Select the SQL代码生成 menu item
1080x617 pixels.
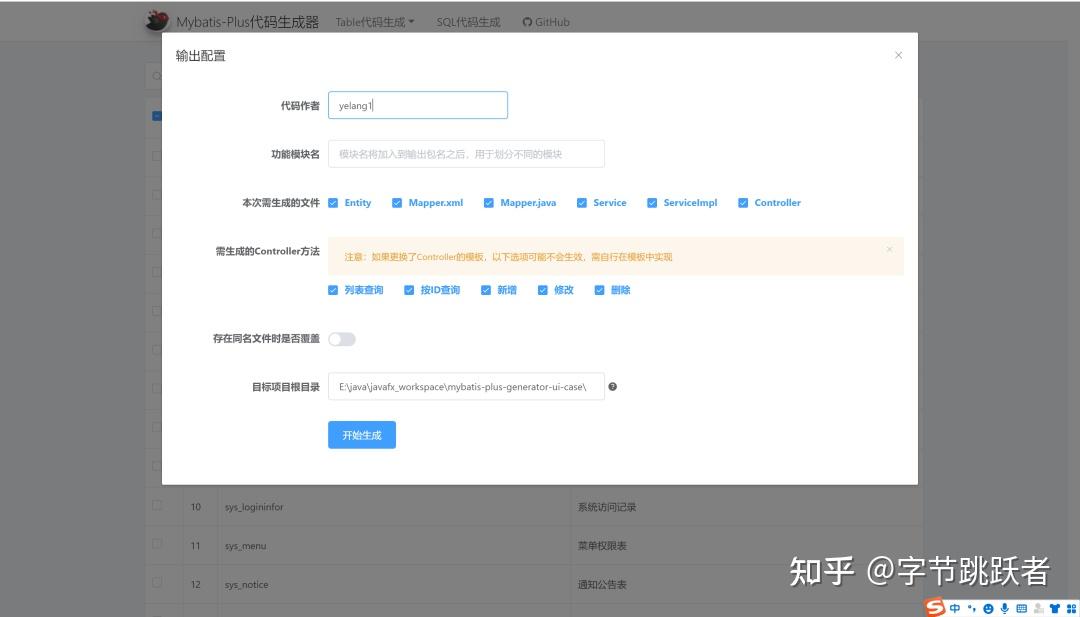(x=468, y=21)
